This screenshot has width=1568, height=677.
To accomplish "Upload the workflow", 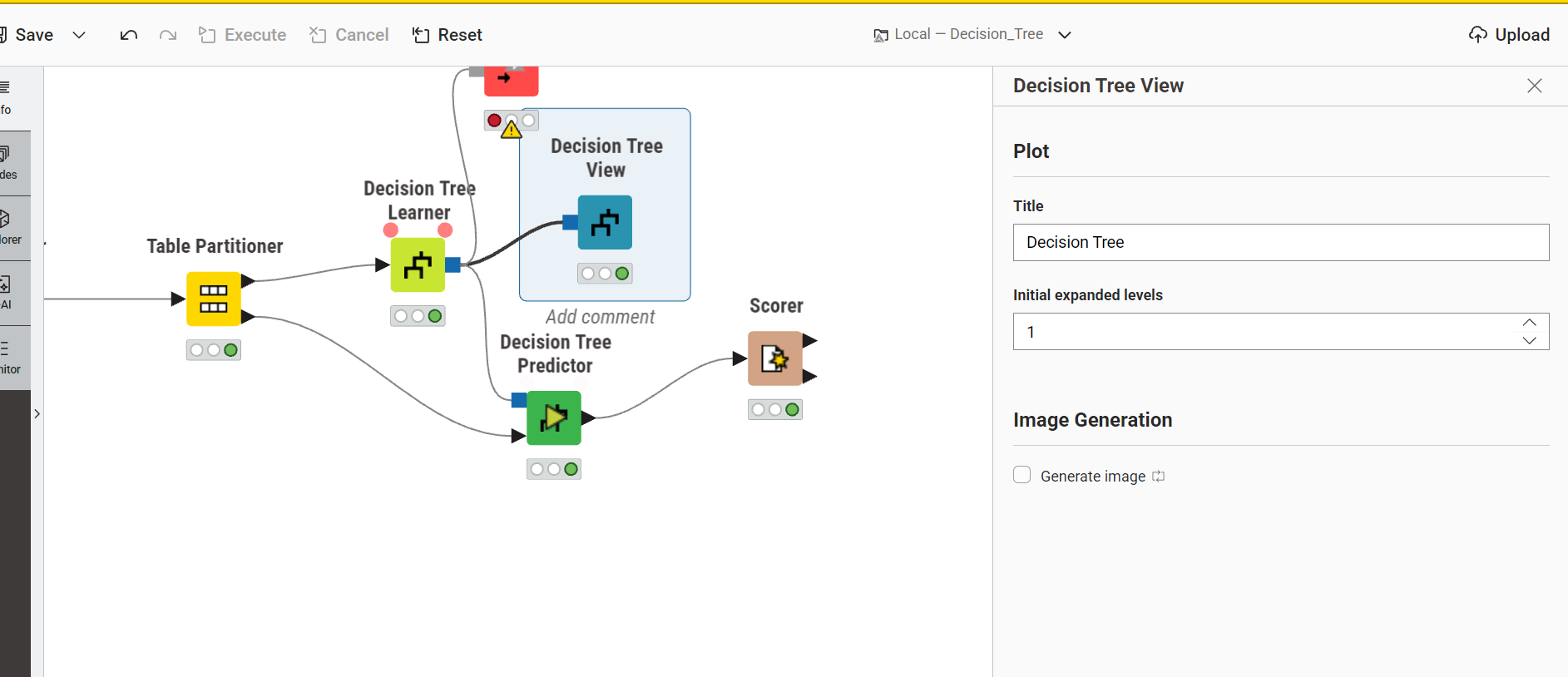I will (x=1509, y=35).
